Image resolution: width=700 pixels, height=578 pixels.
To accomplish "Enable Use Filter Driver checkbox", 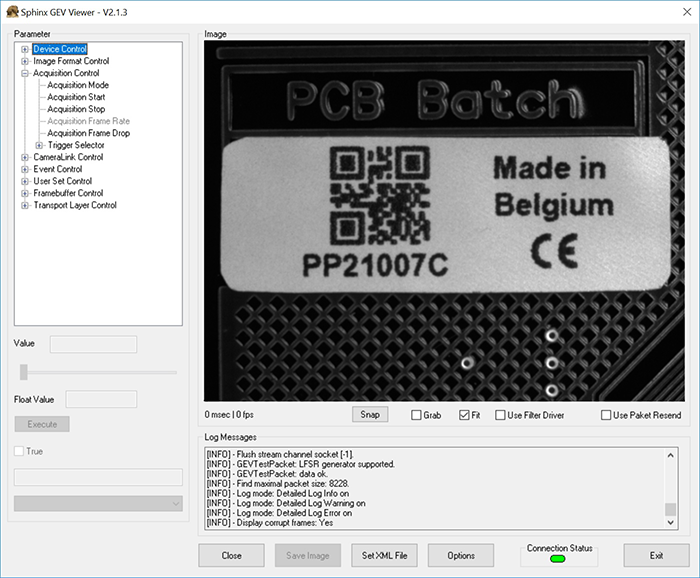I will coord(500,415).
